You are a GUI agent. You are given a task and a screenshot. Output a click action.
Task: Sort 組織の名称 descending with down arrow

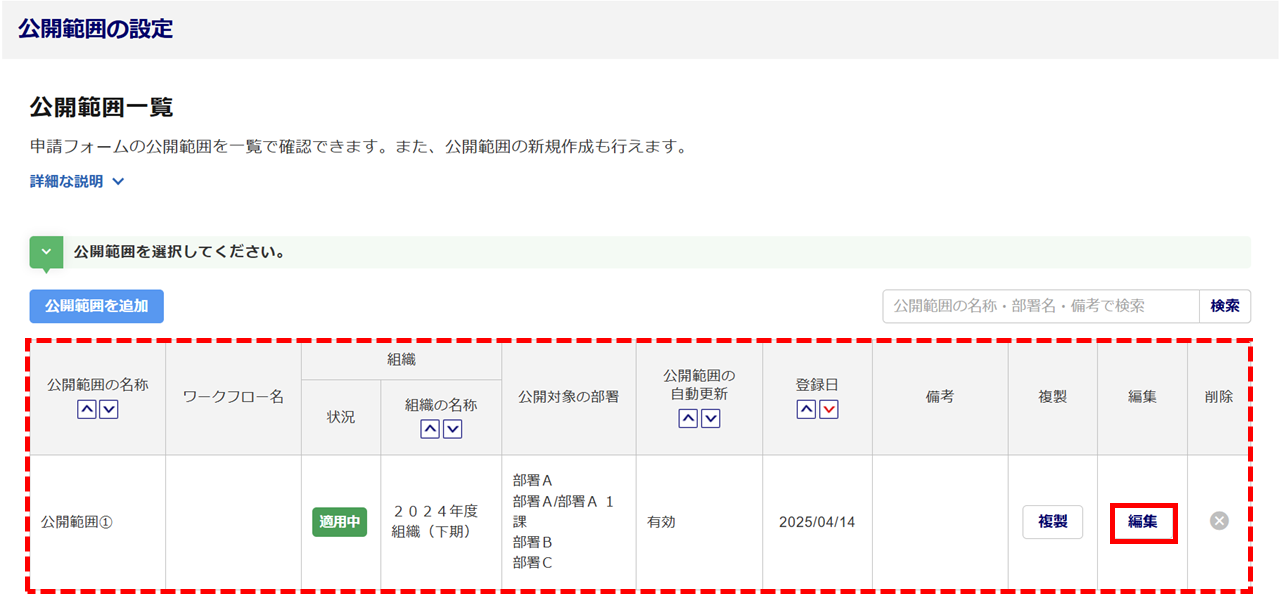click(x=452, y=429)
